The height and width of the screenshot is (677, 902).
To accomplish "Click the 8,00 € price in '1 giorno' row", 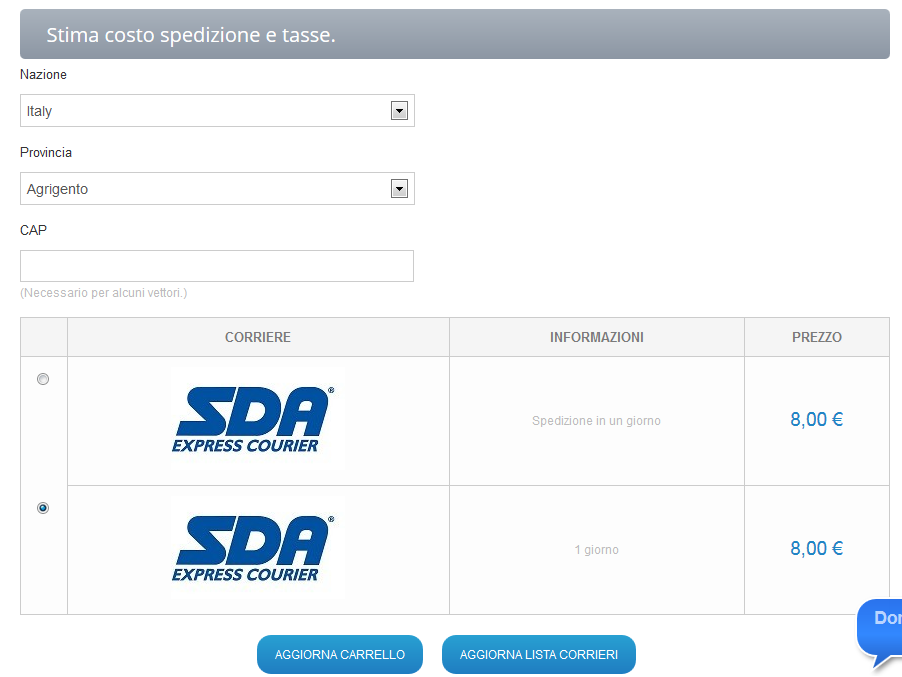I will tap(816, 548).
